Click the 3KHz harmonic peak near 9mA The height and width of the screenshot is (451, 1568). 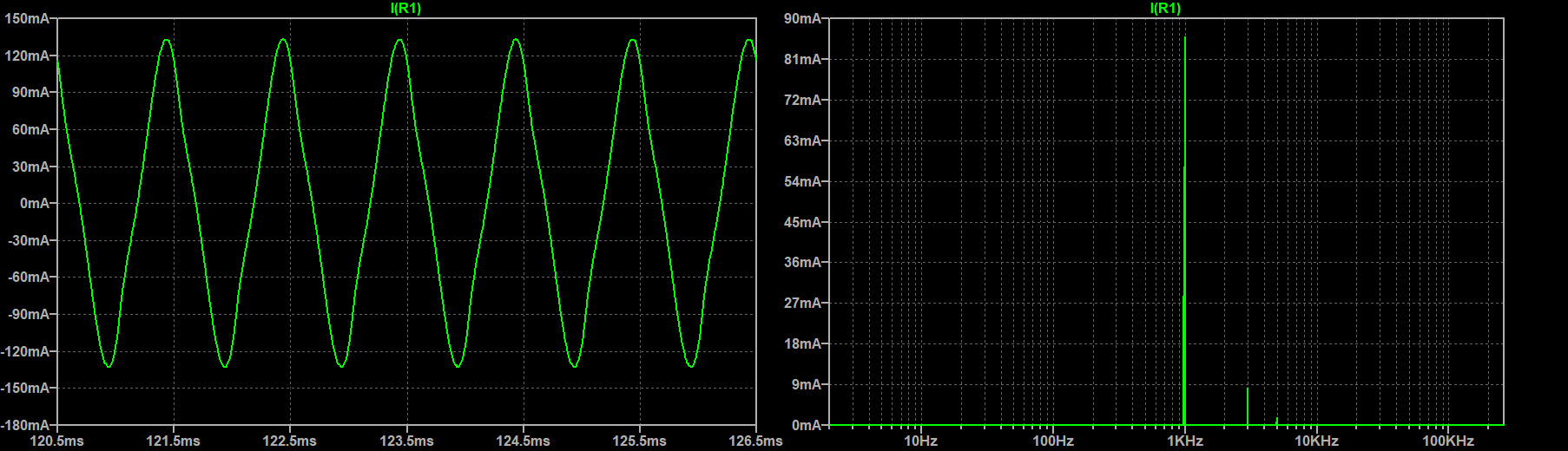click(1248, 406)
